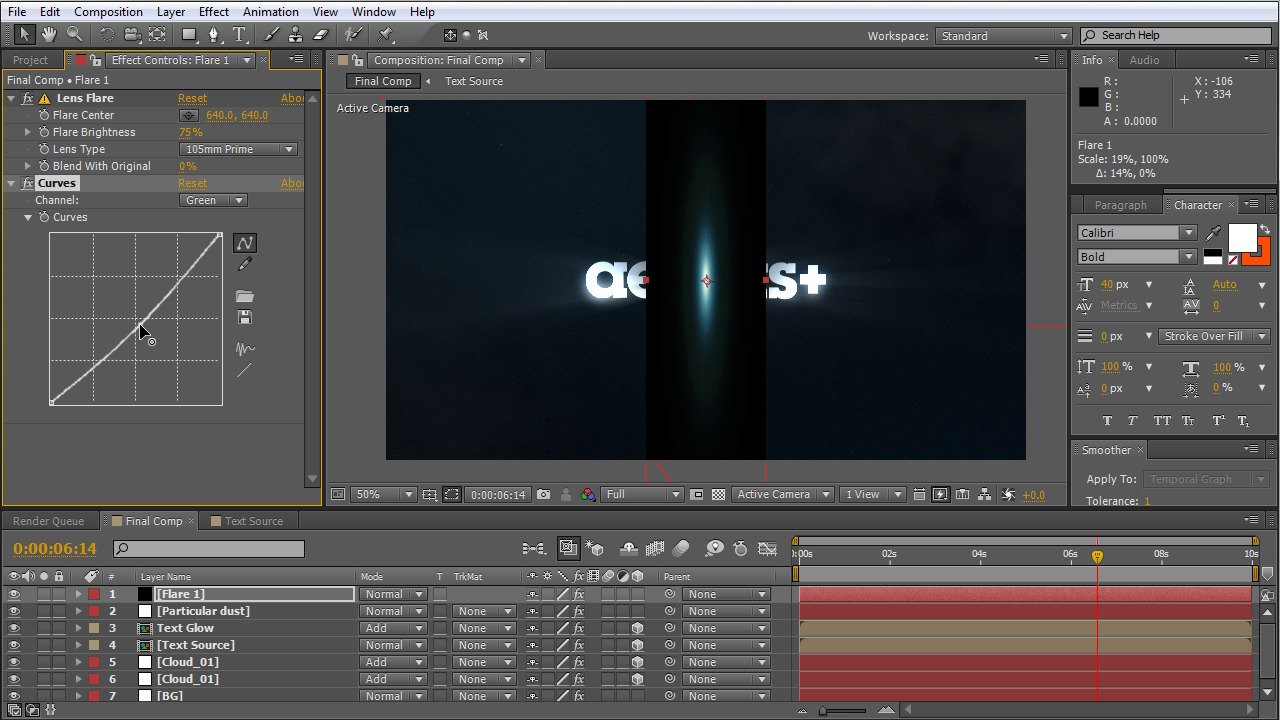
Task: Hide the Particular dust layer
Action: 14,611
